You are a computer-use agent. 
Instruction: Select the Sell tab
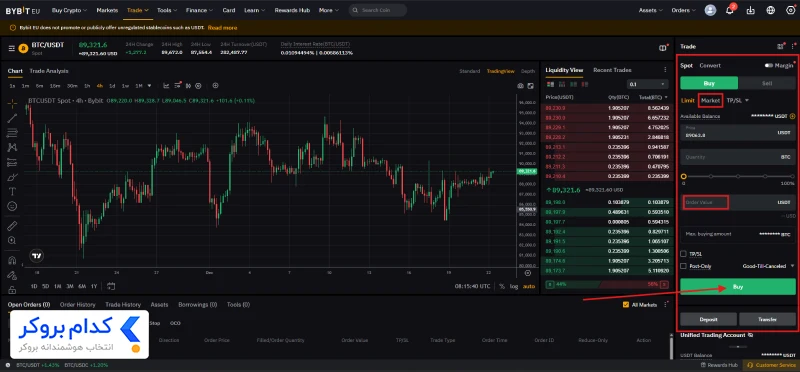(x=767, y=83)
